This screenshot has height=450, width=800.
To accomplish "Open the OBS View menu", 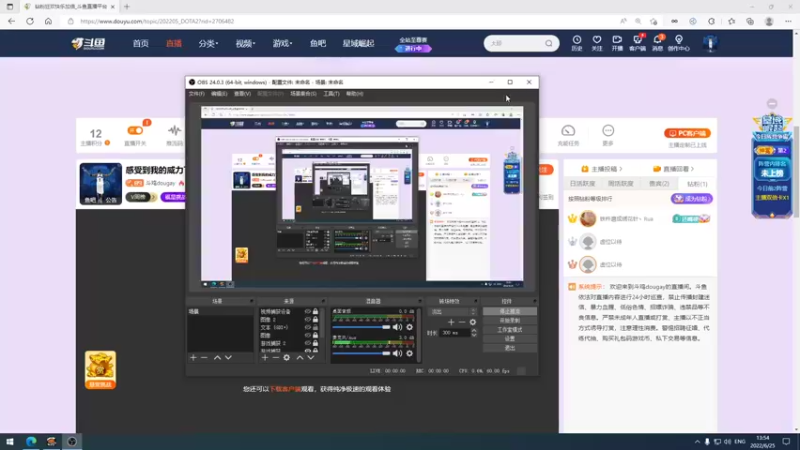I will (242, 94).
